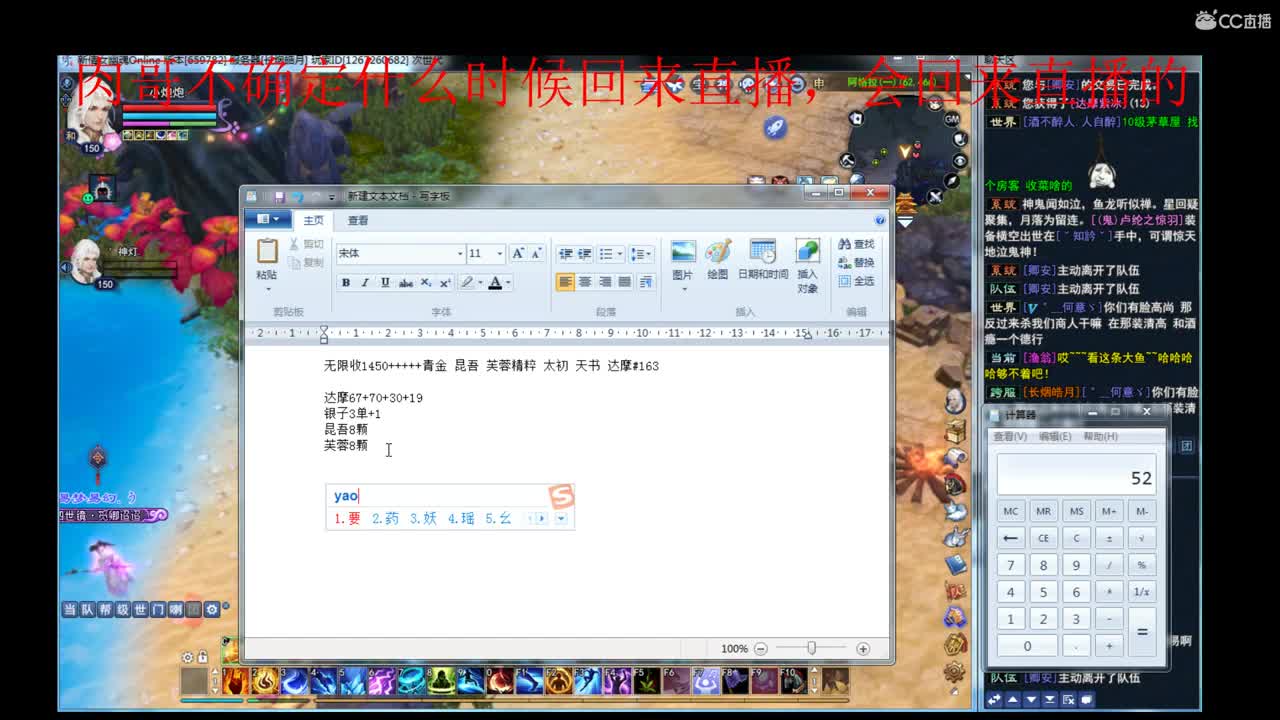The width and height of the screenshot is (1280, 720).
Task: Select center text alignment
Action: point(585,282)
